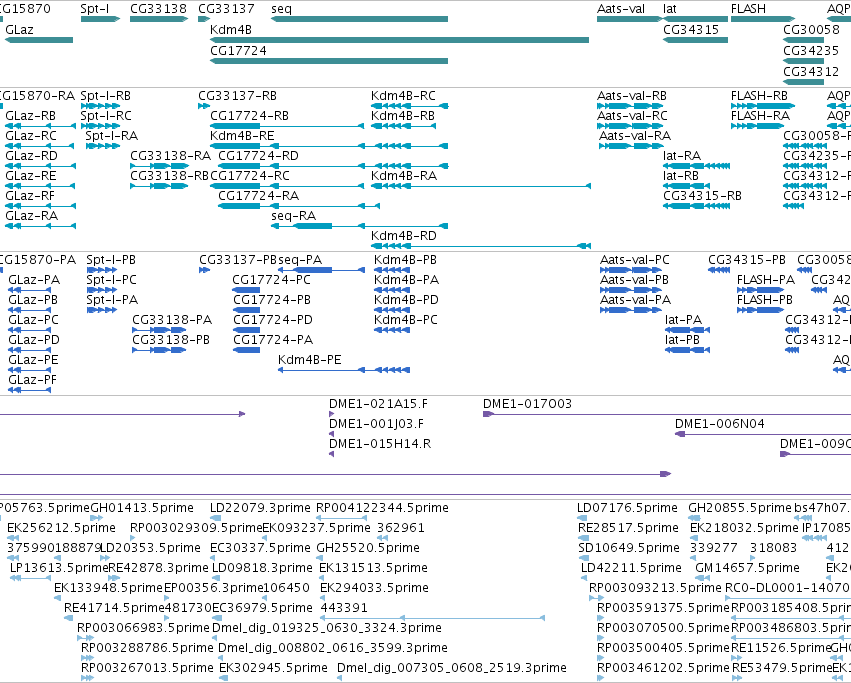The height and width of the screenshot is (683, 851).
Task: Click the DME1-015H14.R marker
Action: tap(332, 454)
